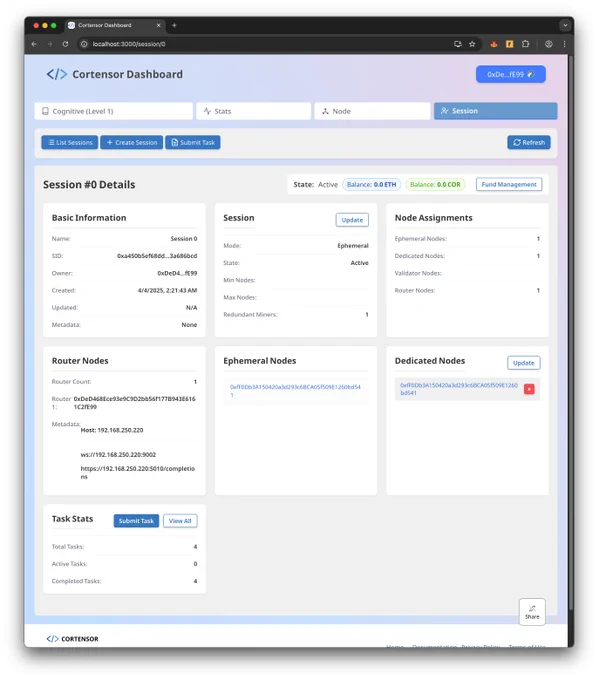Click the Balance 0.0 ETH badge
This screenshot has height=680, width=599.
371,184
